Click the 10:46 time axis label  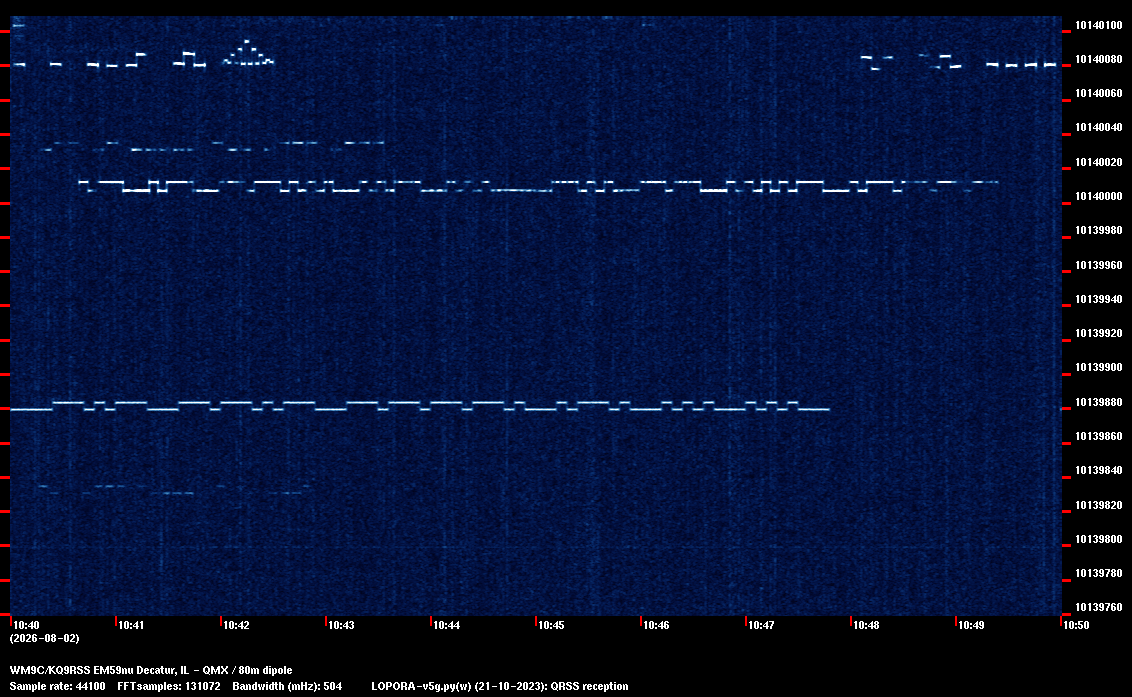pyautogui.click(x=656, y=625)
